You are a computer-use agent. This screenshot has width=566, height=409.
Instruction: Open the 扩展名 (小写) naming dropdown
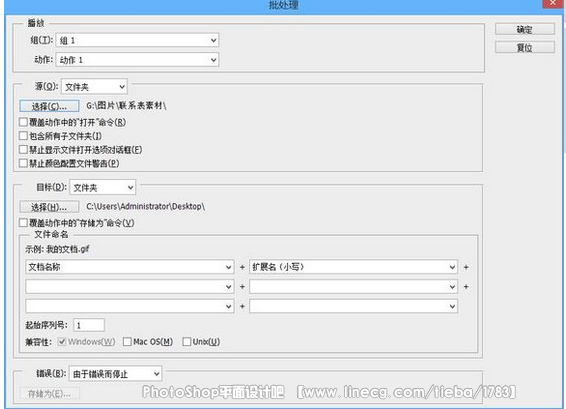353,267
